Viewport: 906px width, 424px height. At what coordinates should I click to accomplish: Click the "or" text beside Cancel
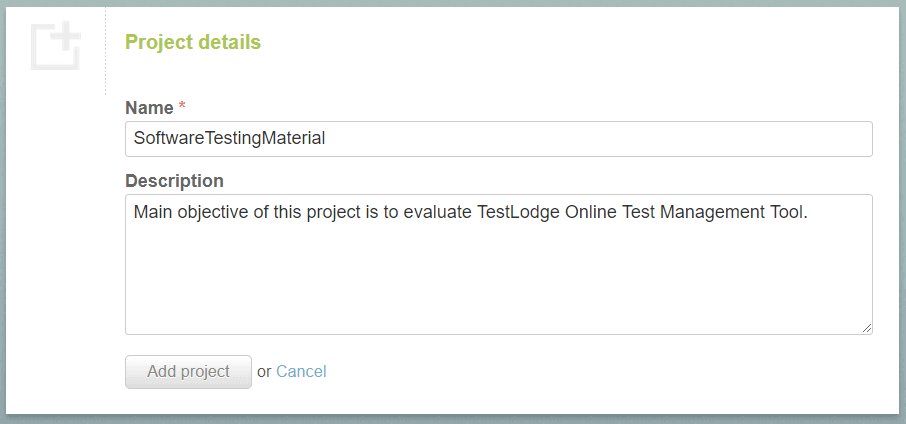[x=264, y=372]
